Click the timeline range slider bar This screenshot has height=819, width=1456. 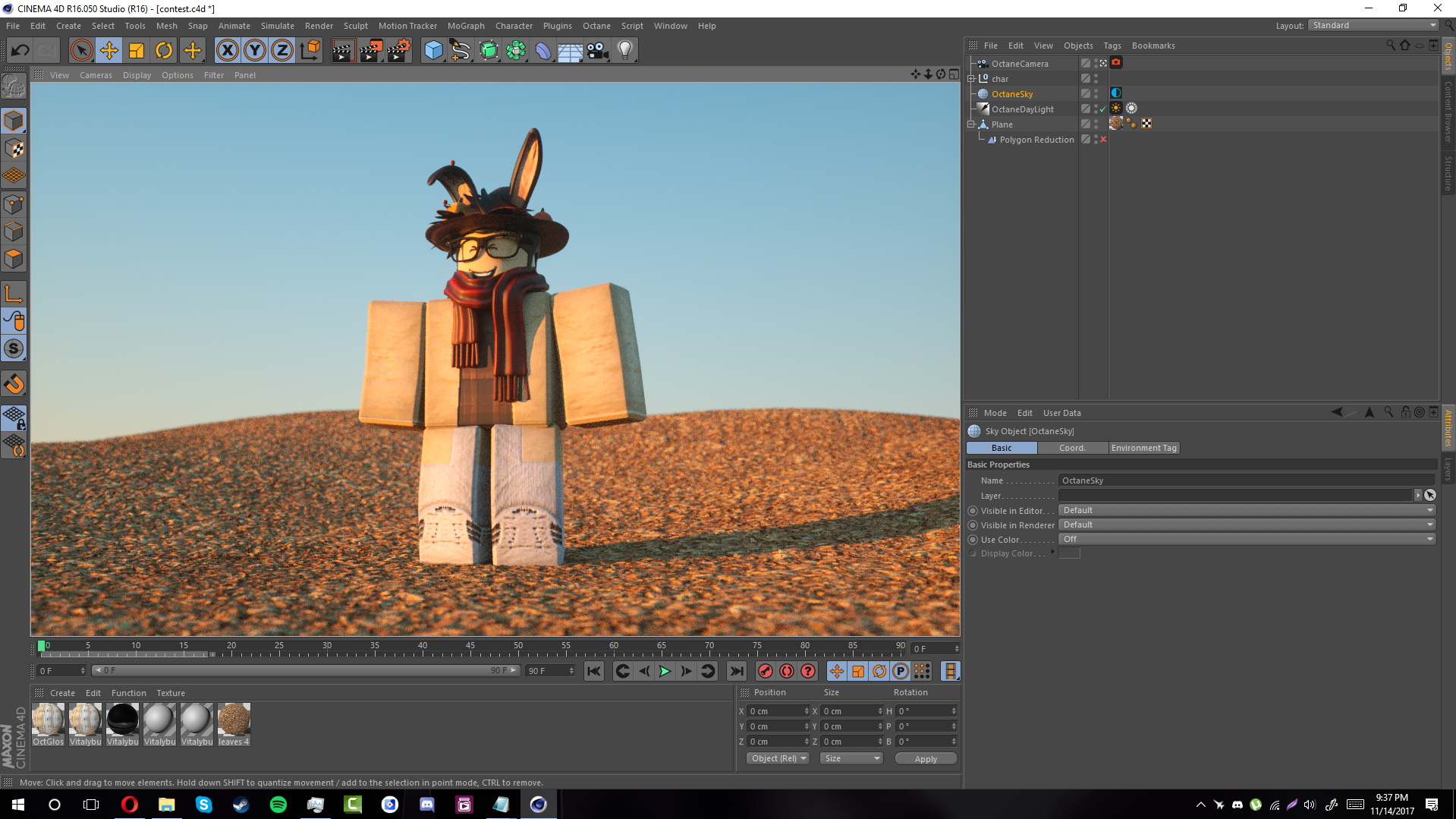coord(305,670)
